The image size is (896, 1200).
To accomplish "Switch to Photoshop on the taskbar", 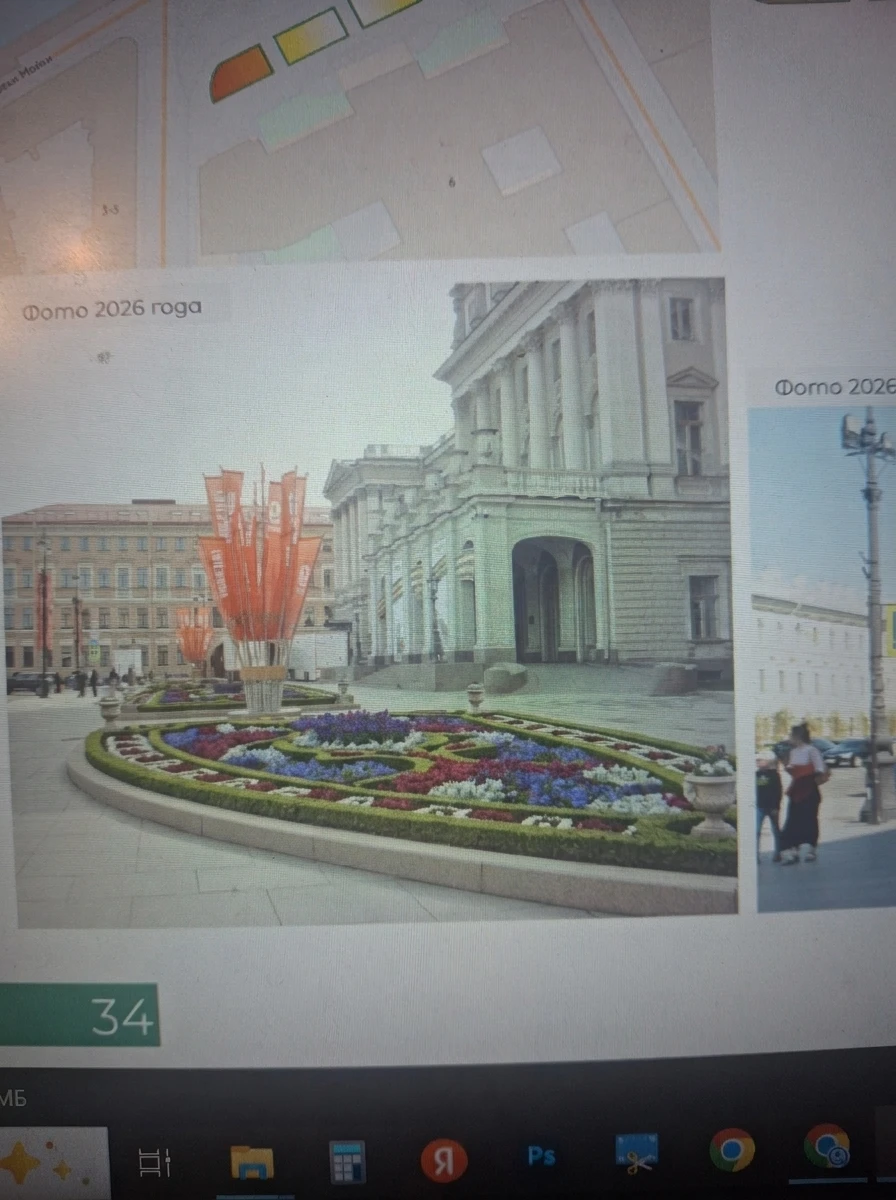I will pyautogui.click(x=541, y=1156).
